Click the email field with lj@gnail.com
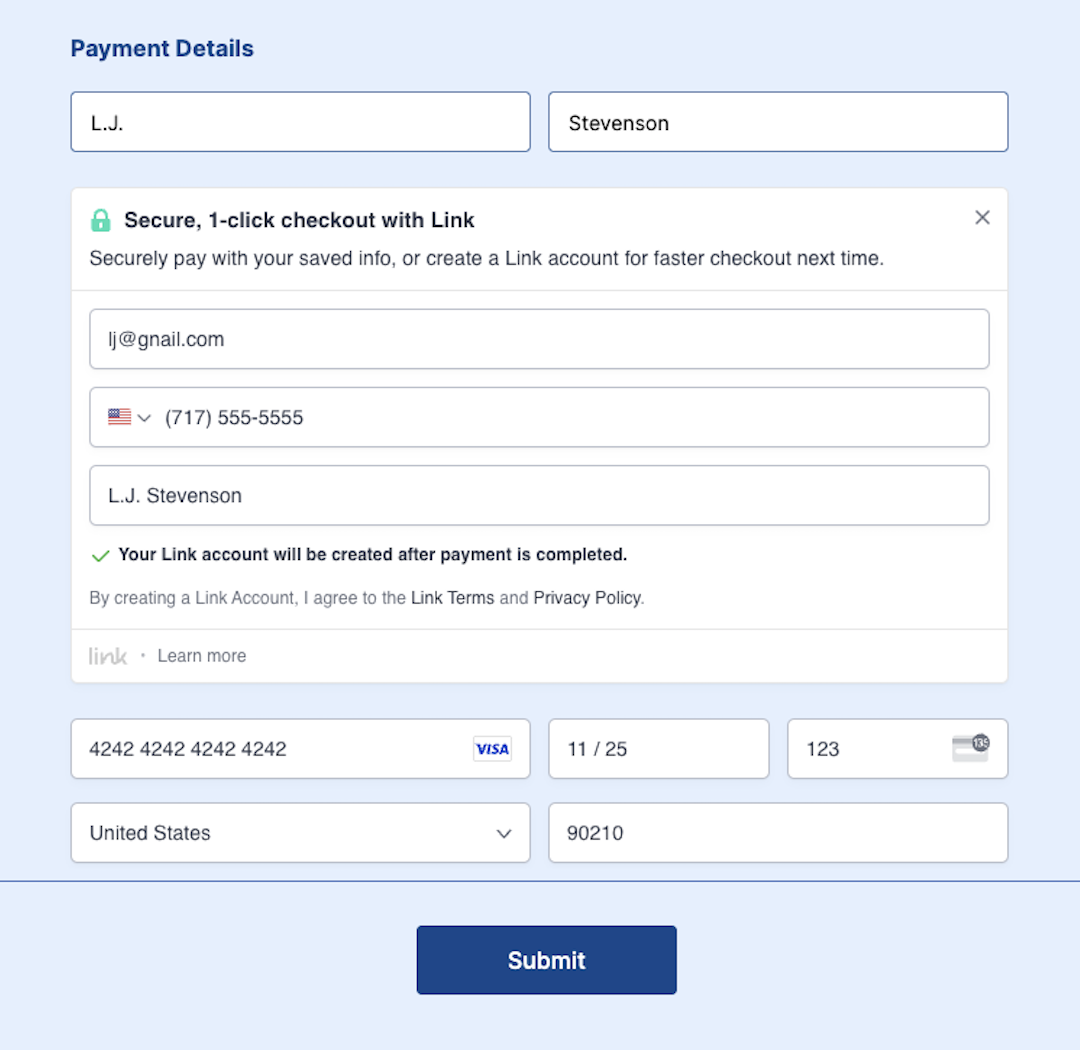The width and height of the screenshot is (1080, 1050). [539, 339]
